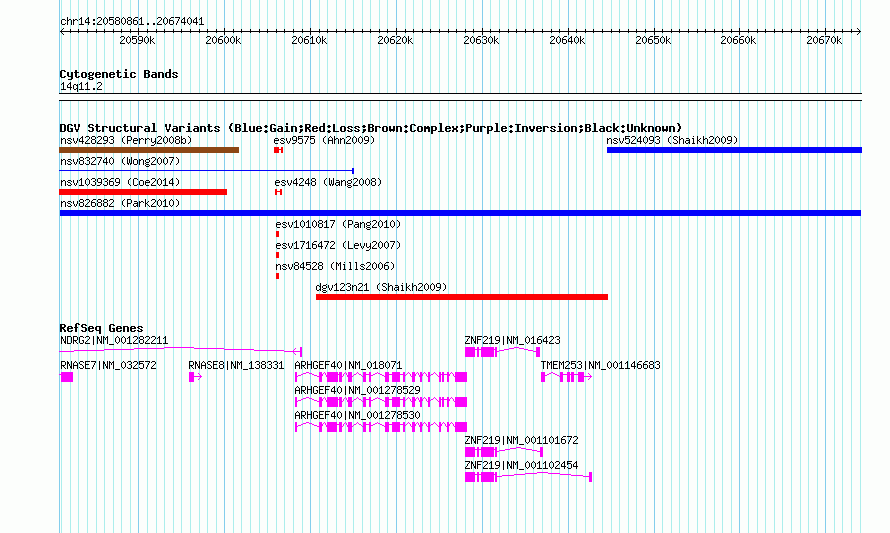Screen dimensions: 890x533
Task: Click the 20630k ruler tick label
Action: [x=481, y=40]
